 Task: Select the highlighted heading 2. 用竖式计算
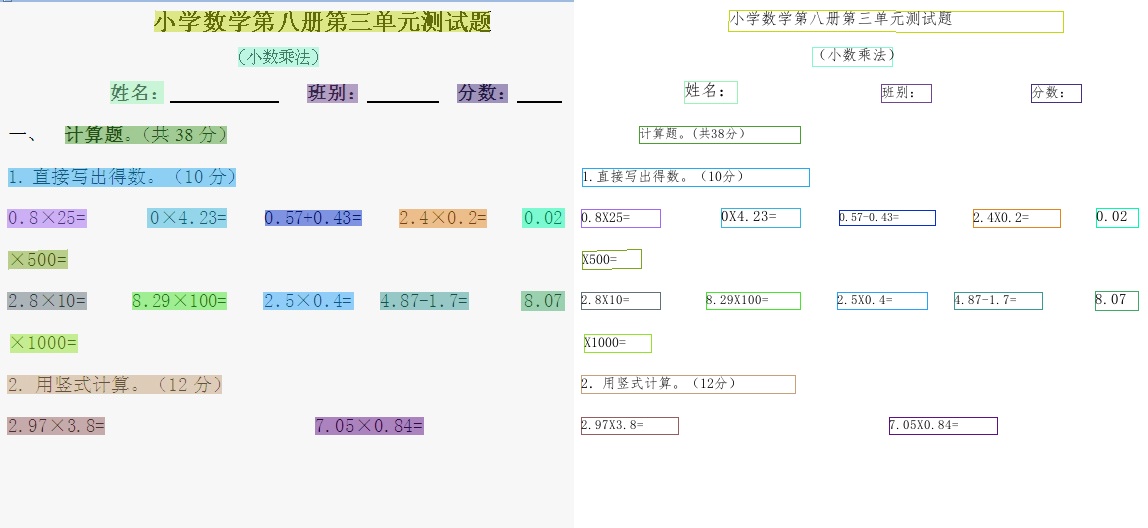pos(114,384)
